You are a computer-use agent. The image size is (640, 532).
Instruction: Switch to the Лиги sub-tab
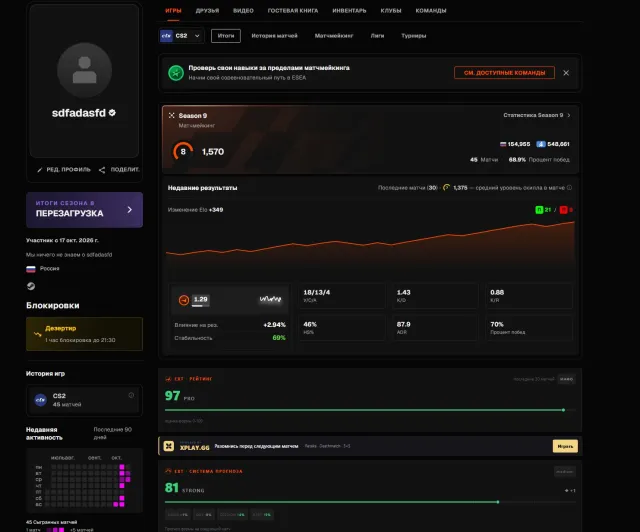tap(377, 36)
